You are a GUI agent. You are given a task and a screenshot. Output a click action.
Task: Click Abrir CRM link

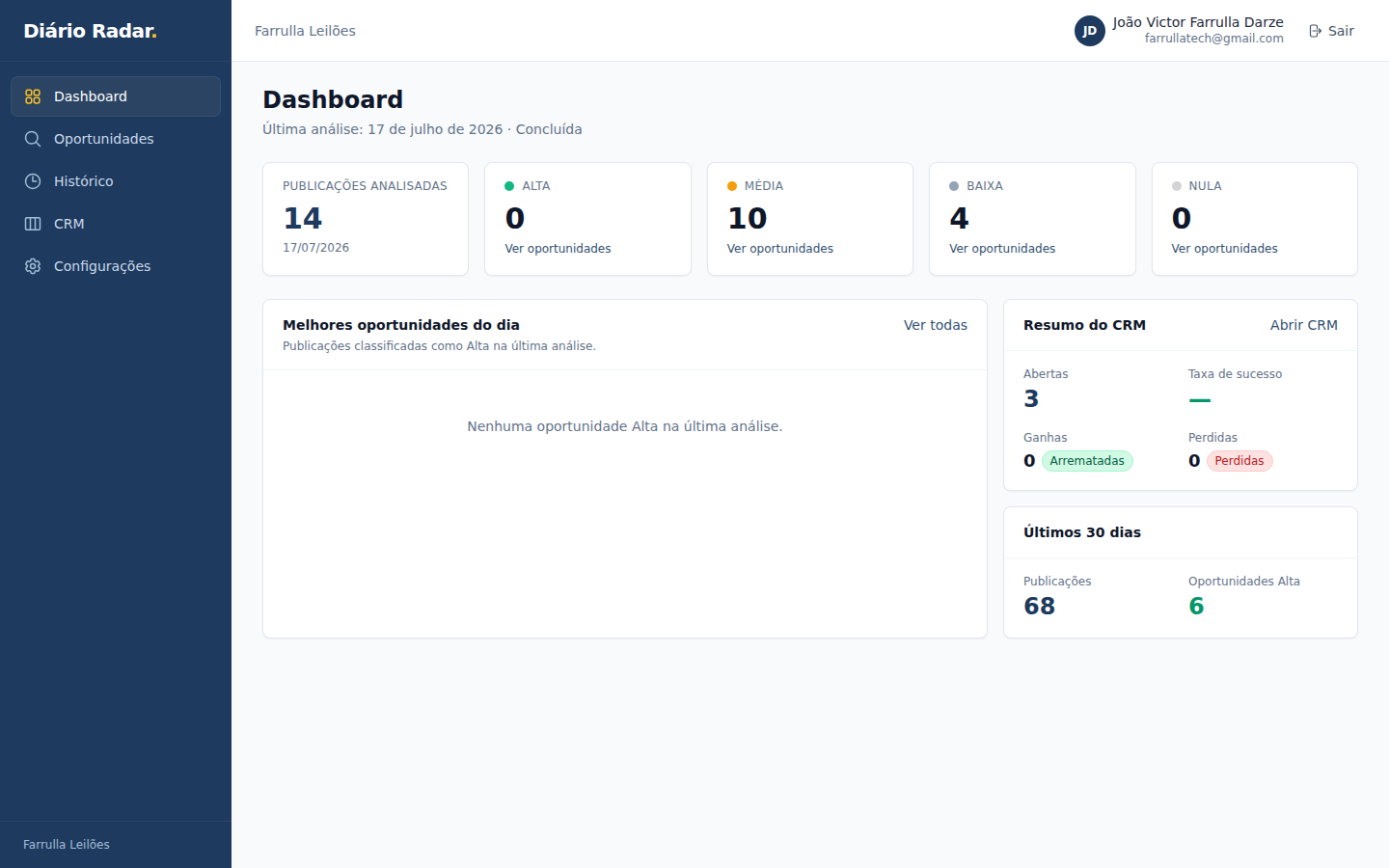pyautogui.click(x=1304, y=325)
